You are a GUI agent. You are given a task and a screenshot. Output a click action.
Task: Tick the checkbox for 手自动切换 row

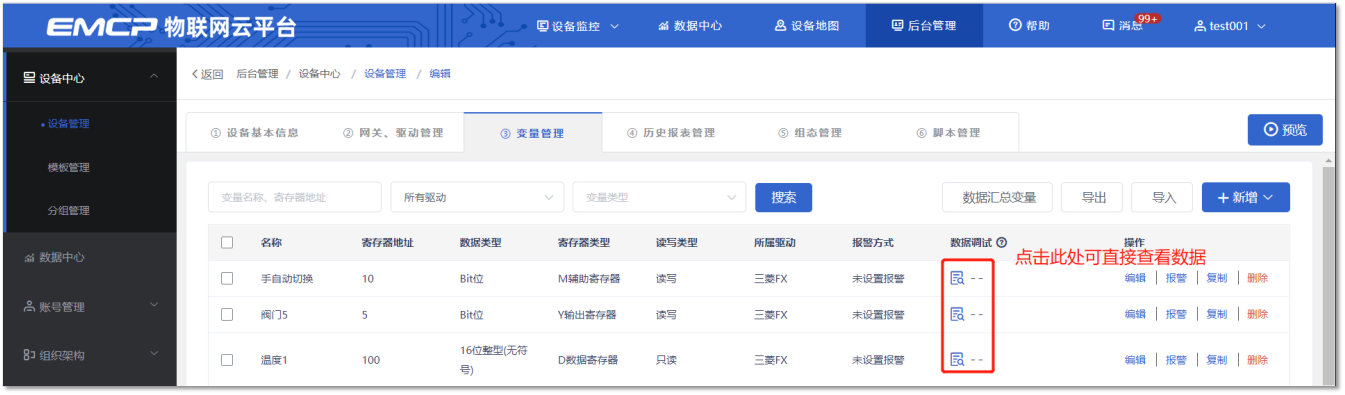227,278
